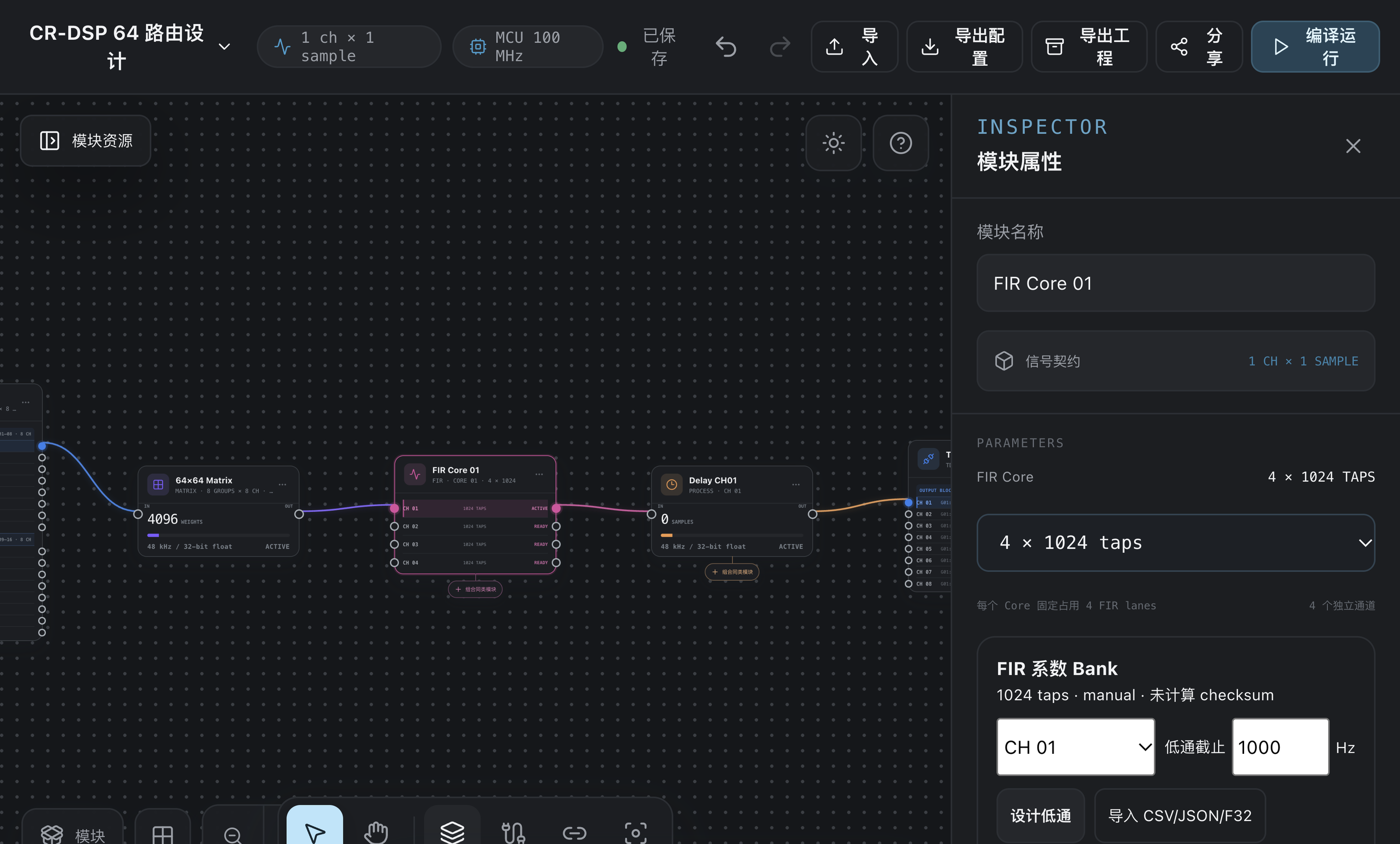Click the grid layout icon at bottom
The height and width of the screenshot is (844, 1400).
pyautogui.click(x=163, y=835)
